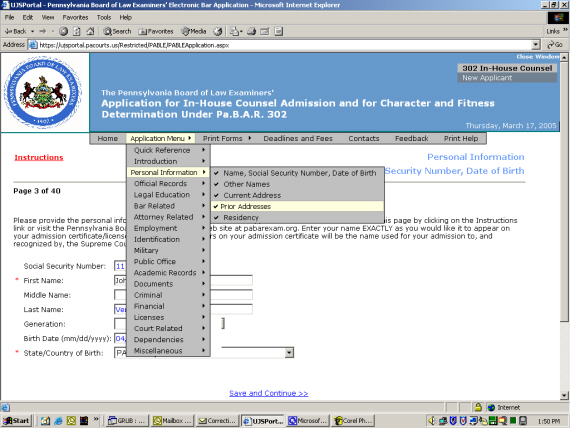Open the Employment submenu
Image resolution: width=570 pixels, height=428 pixels.
tap(168, 228)
